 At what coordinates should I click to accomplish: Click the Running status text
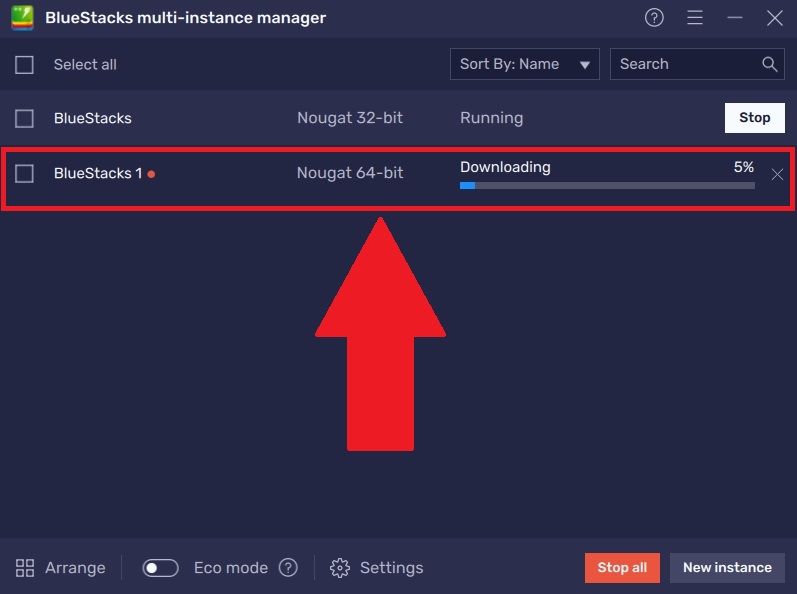tap(492, 118)
